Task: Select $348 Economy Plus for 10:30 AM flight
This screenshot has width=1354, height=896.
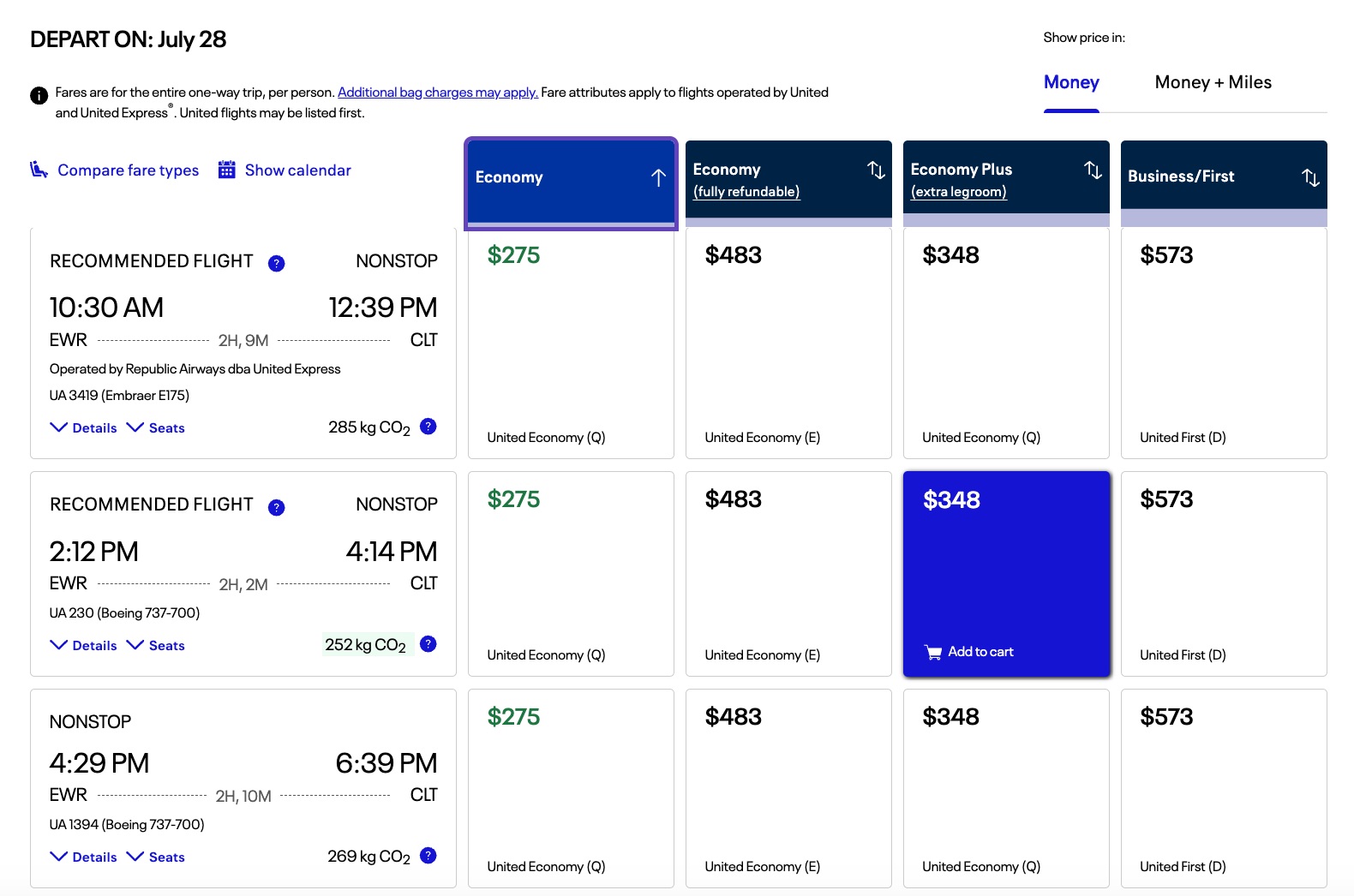Action: point(1006,343)
